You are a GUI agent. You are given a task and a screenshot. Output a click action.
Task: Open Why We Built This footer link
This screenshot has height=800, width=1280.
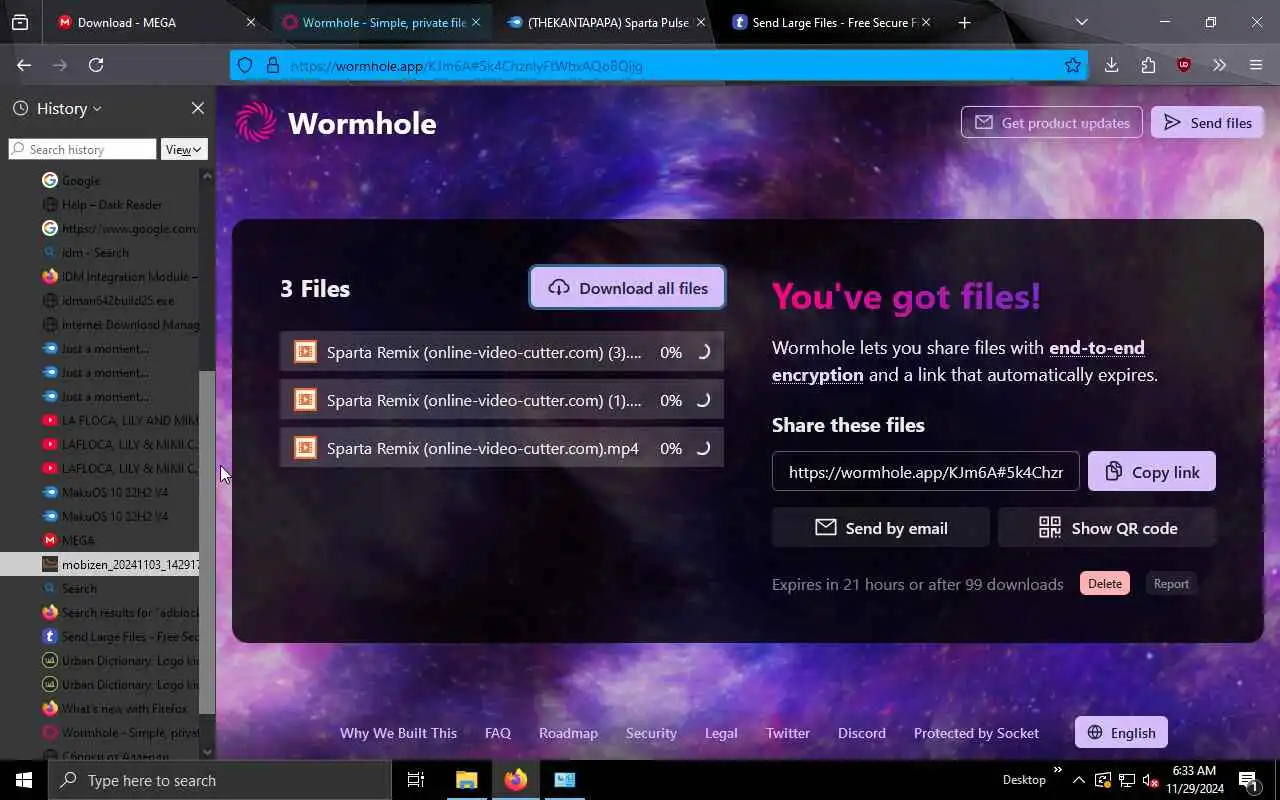[x=398, y=733]
